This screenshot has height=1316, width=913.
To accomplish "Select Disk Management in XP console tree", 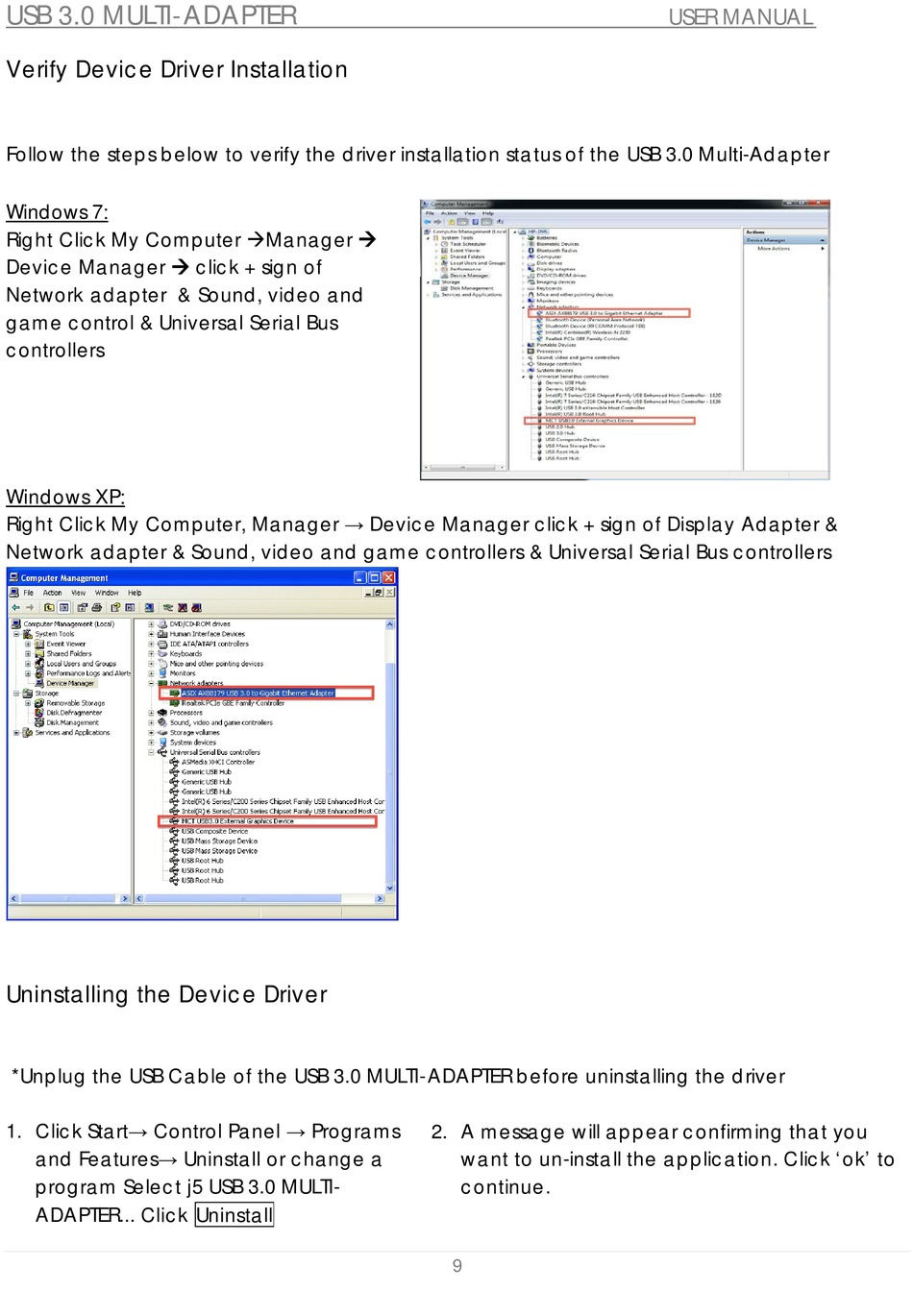I will [73, 722].
